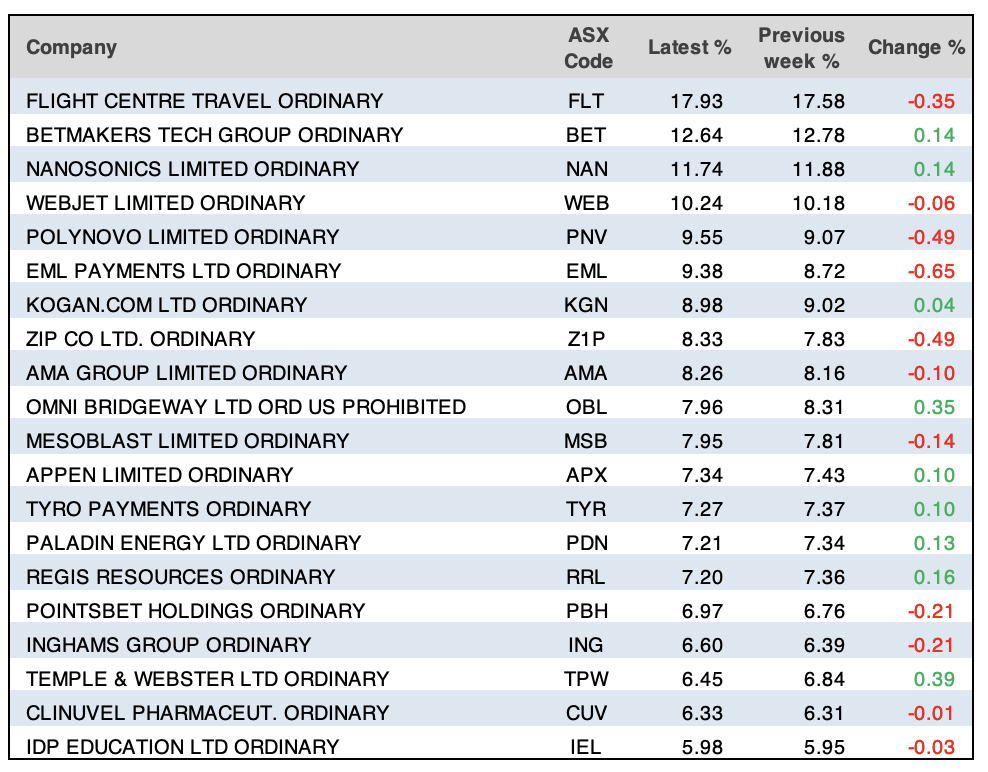Select FLIGHT CENTRE TRAVEL ORDINARY row
Screen dimensions: 988x772
(204, 101)
